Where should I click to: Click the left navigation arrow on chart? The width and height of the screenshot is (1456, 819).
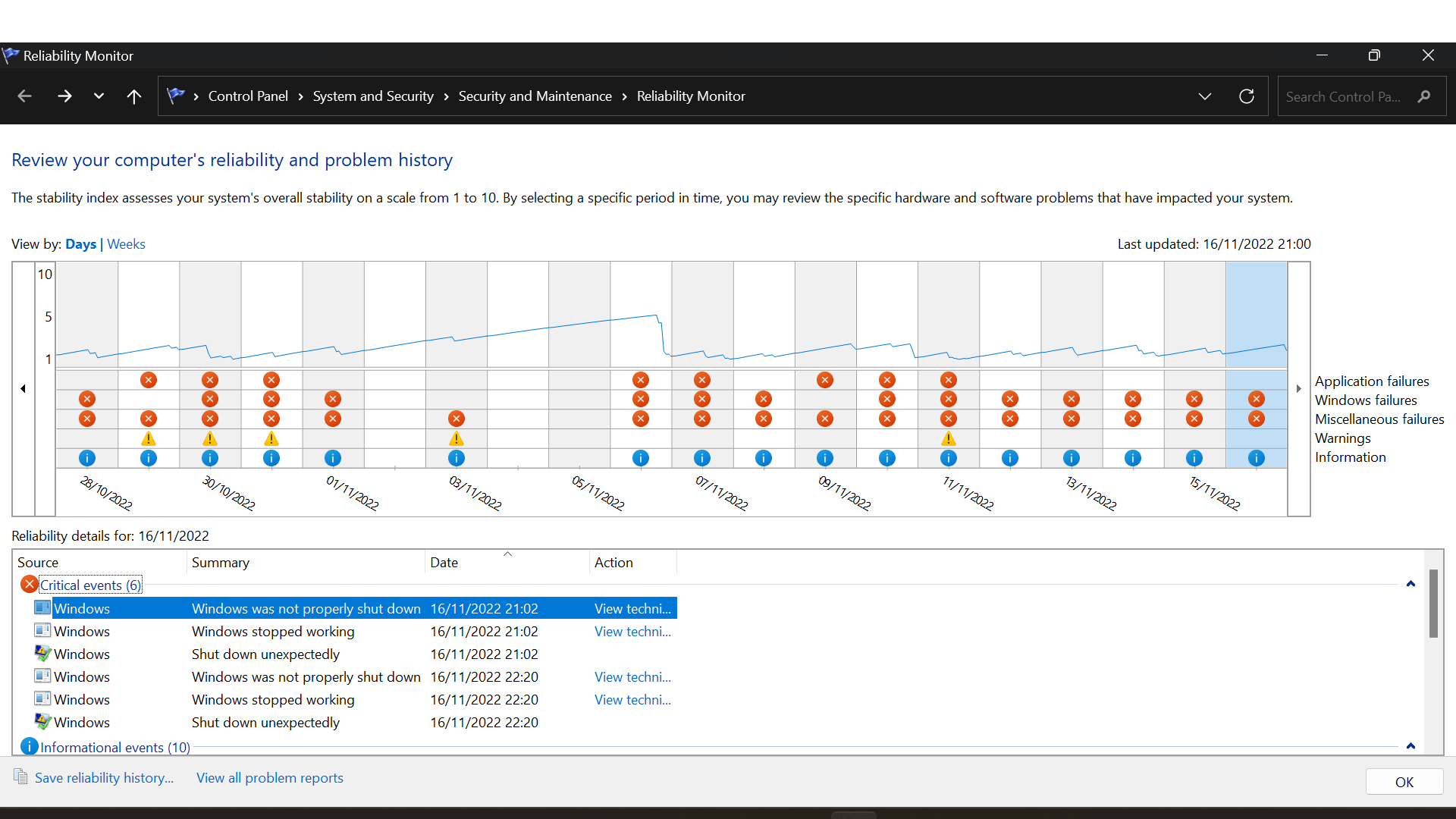click(22, 388)
